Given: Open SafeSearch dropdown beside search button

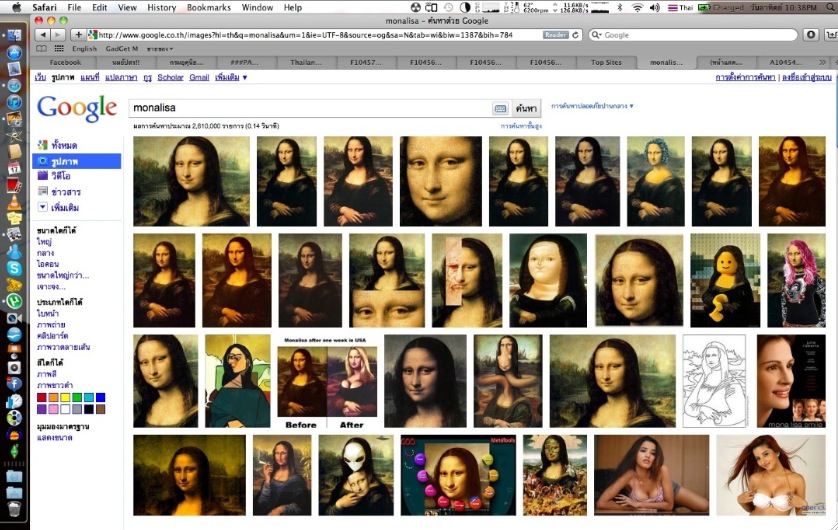Looking at the screenshot, I should point(592,106).
